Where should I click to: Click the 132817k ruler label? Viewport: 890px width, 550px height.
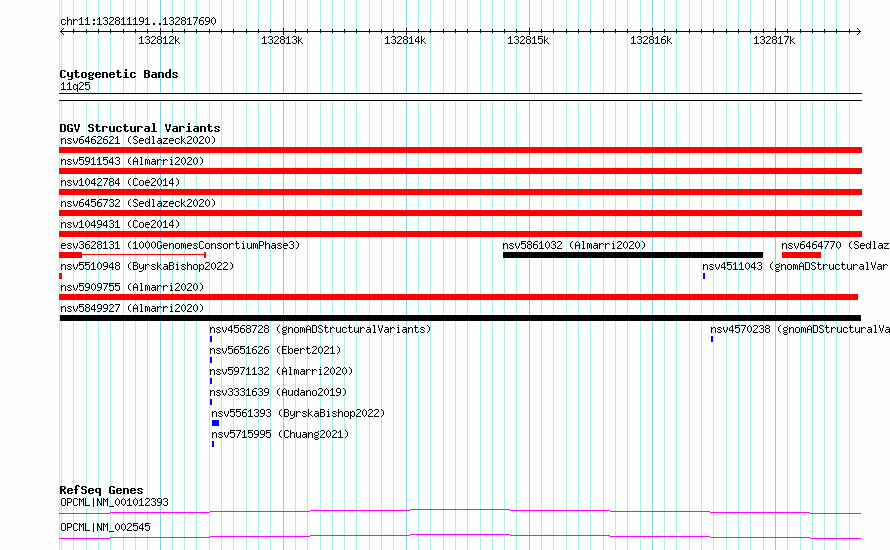(774, 40)
